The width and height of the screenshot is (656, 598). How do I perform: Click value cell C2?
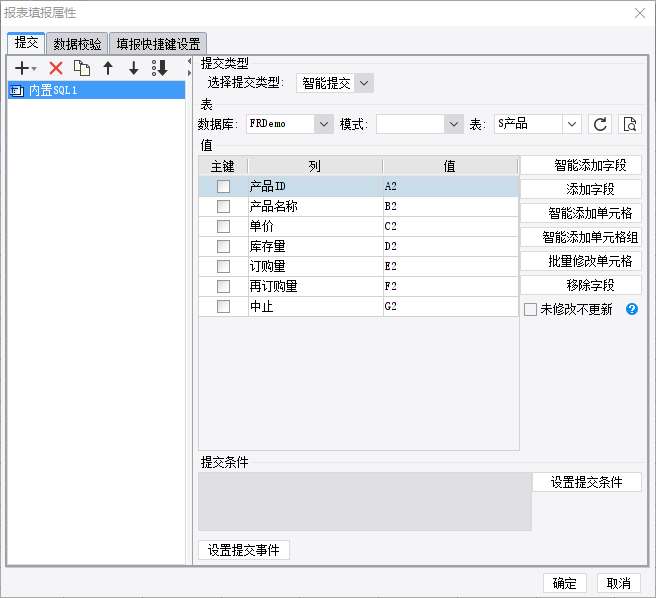[x=451, y=226]
